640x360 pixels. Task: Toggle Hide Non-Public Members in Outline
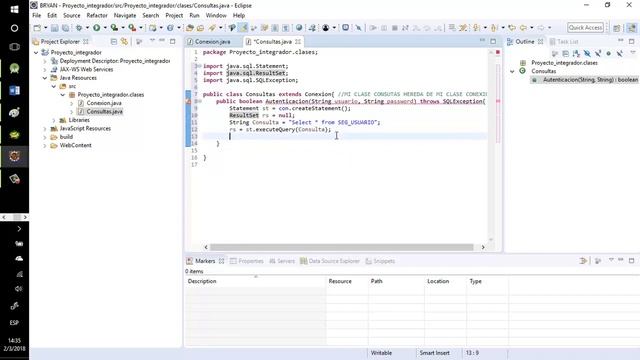[609, 53]
